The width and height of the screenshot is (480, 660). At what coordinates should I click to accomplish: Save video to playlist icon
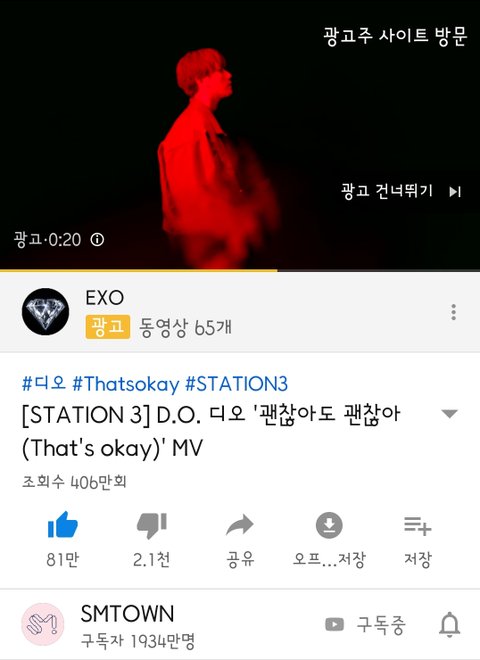click(417, 526)
